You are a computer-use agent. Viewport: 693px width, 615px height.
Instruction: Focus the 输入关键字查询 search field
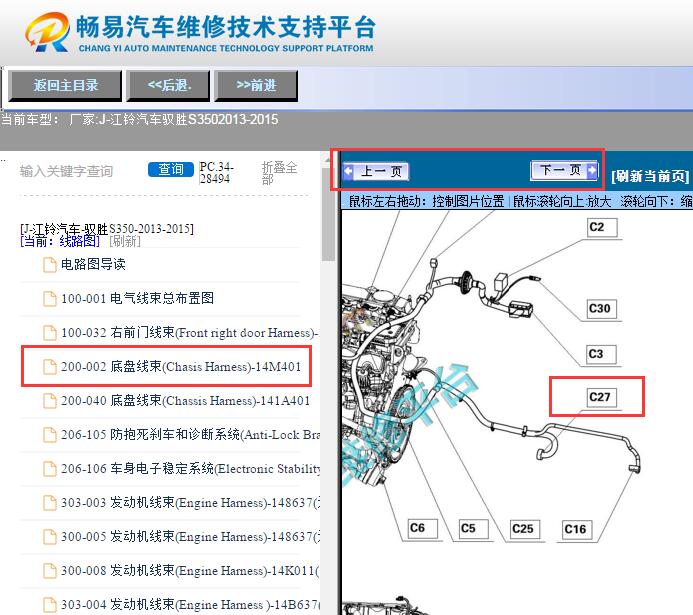[x=66, y=171]
